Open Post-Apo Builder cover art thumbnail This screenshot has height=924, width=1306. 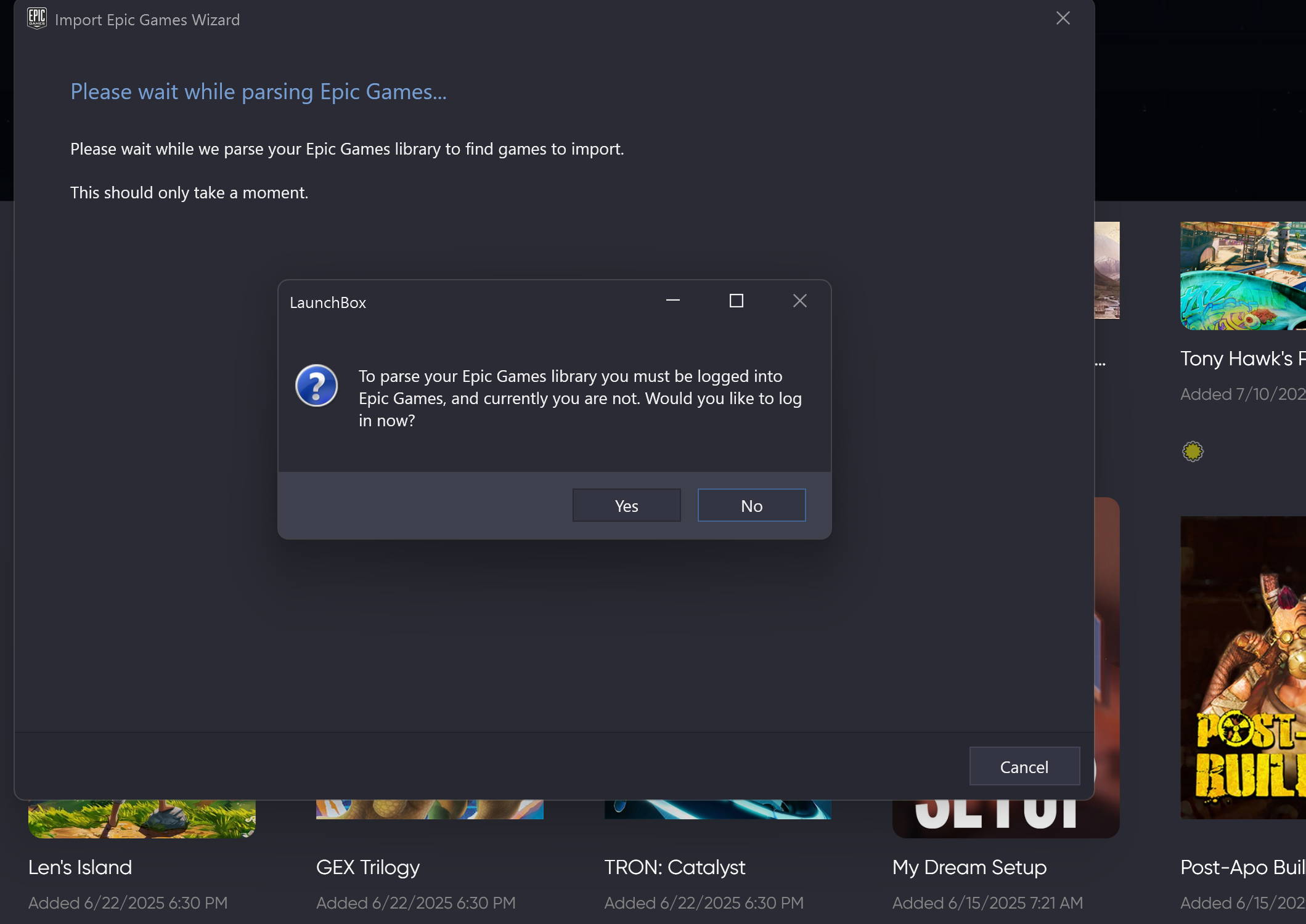click(x=1243, y=668)
